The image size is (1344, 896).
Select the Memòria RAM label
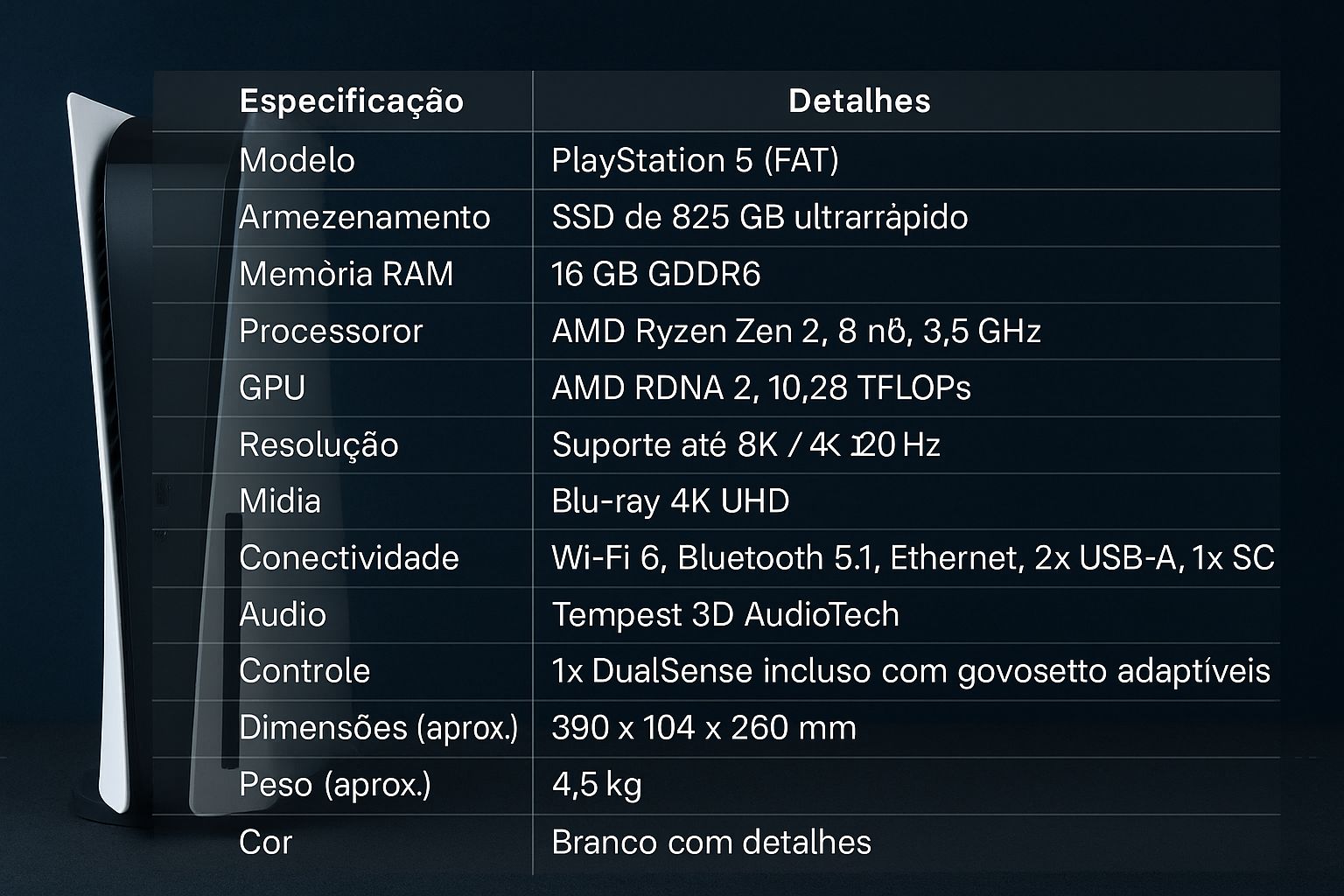[346, 275]
